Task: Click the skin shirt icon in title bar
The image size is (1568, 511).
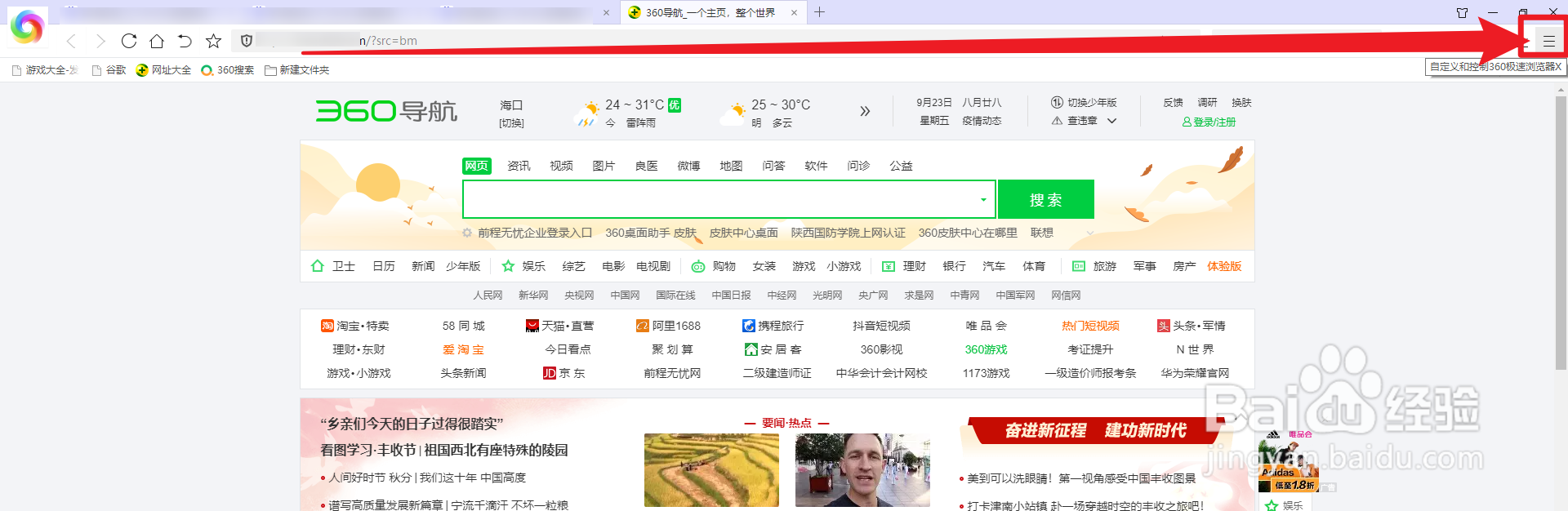Action: point(1462,12)
